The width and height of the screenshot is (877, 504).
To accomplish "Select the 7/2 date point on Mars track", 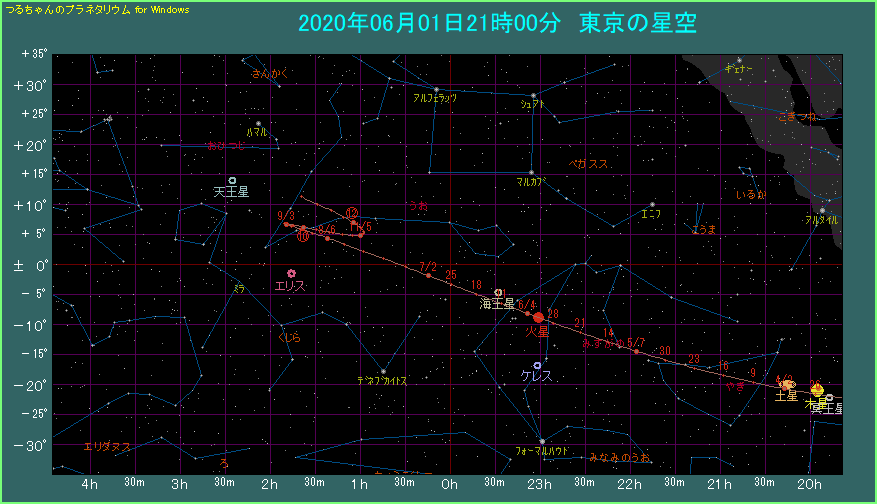I will click(428, 274).
